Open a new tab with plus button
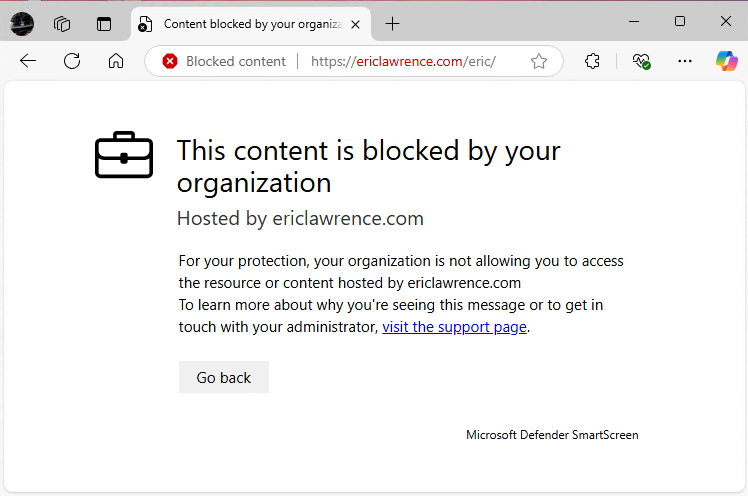Viewport: 748px width, 496px height. (x=393, y=23)
